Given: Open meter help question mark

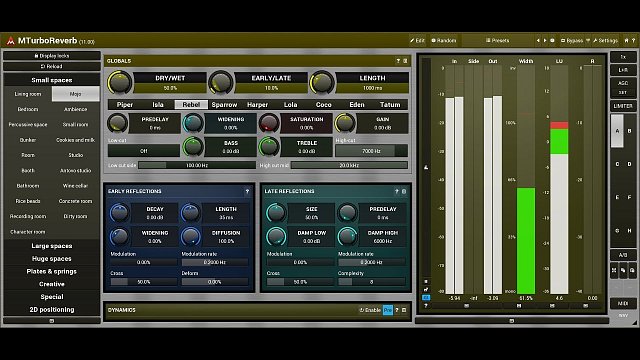Looking at the screenshot, I should pos(426,305).
